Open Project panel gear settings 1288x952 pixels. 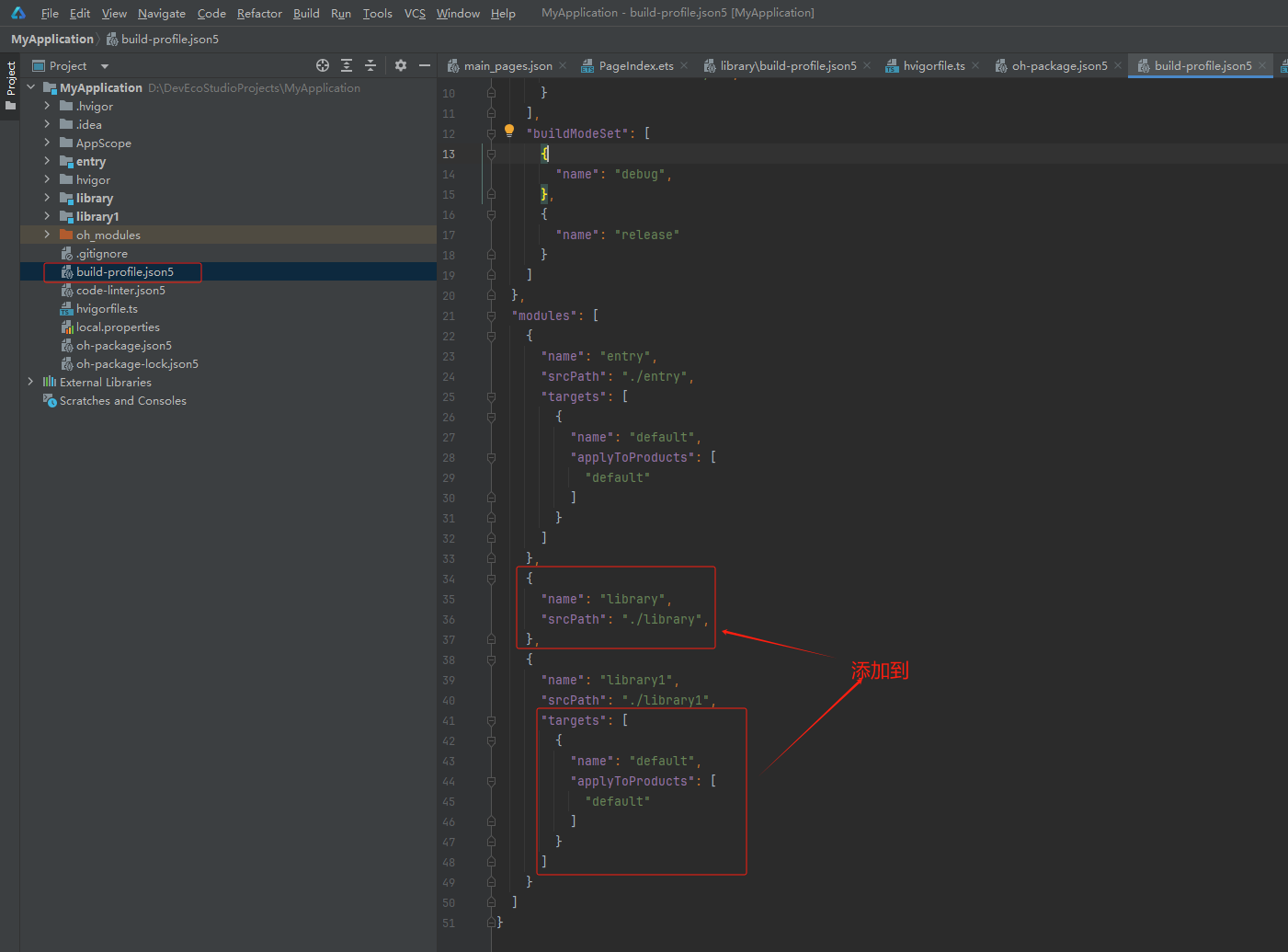point(401,65)
